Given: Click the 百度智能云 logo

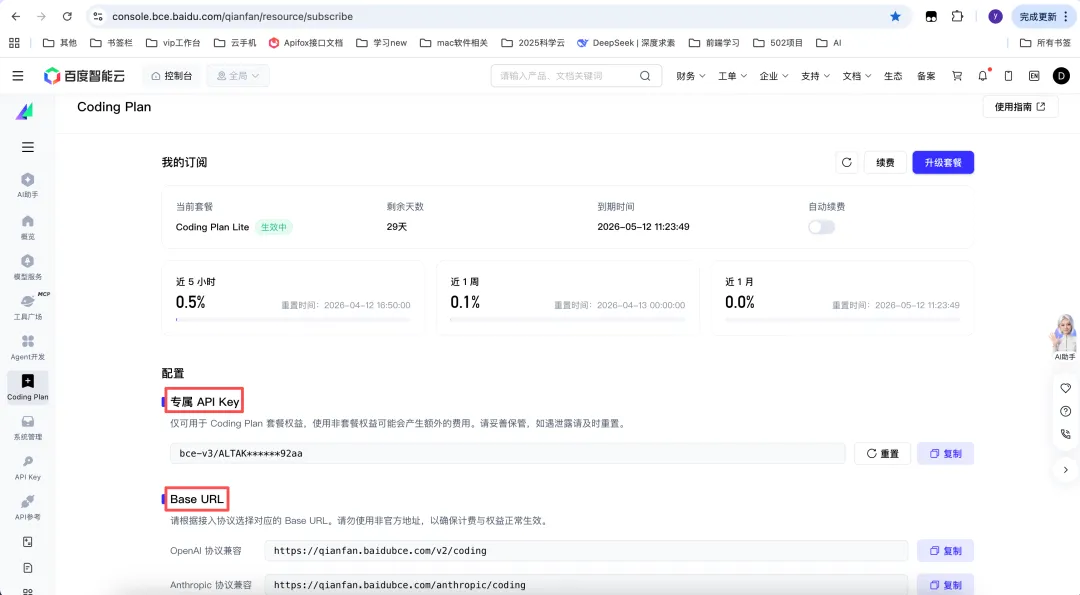Looking at the screenshot, I should click(84, 76).
